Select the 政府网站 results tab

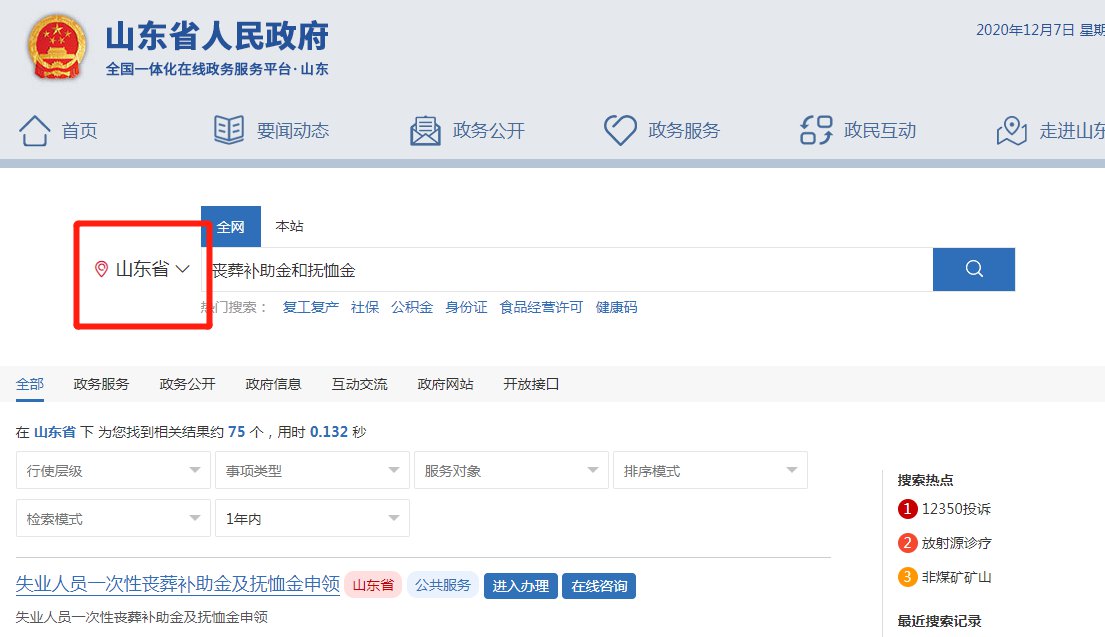point(445,384)
